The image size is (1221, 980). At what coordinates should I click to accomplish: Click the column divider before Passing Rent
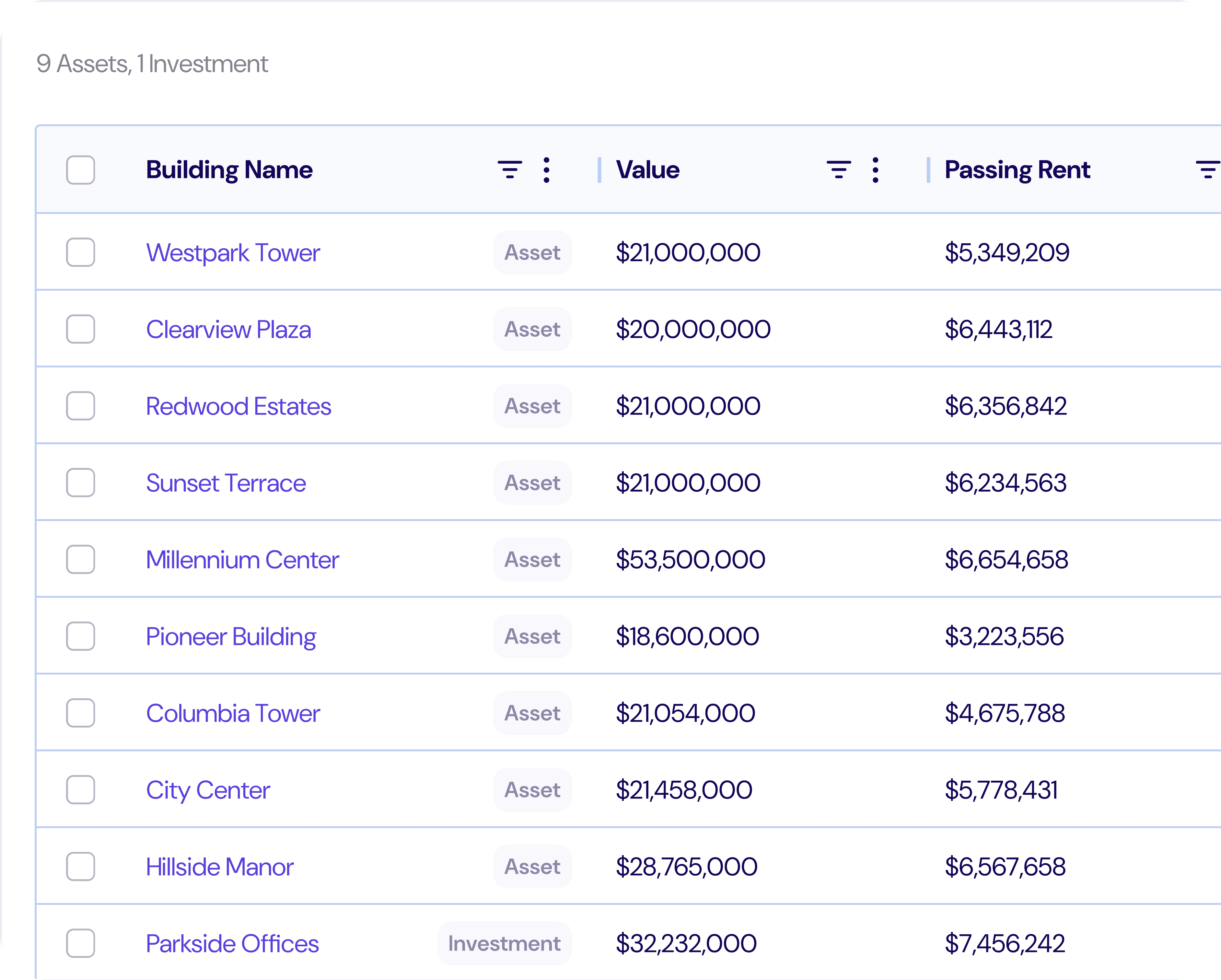[x=928, y=169]
